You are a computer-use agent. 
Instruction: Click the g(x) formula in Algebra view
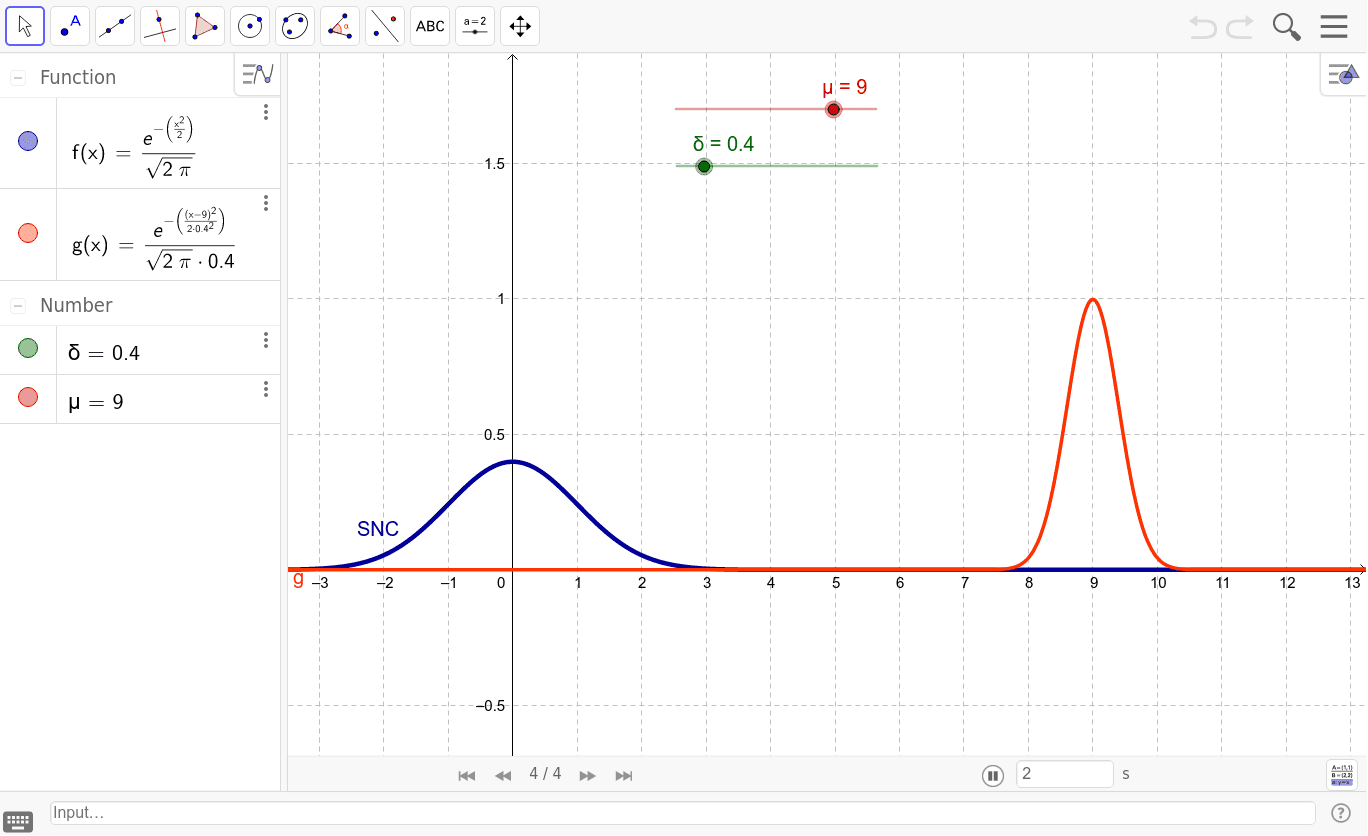[x=153, y=239]
